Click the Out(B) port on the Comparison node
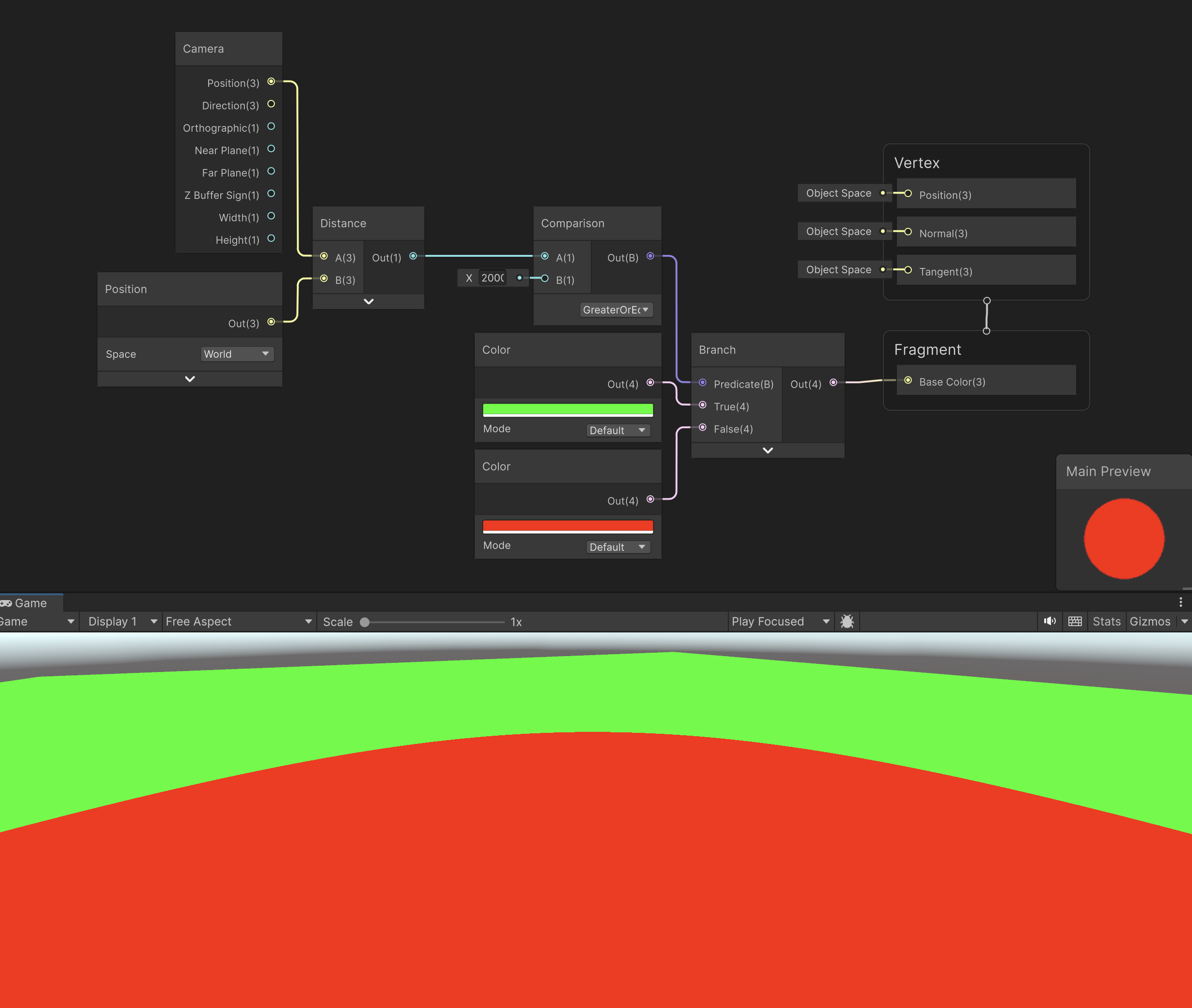The height and width of the screenshot is (1008, 1192). (x=650, y=256)
